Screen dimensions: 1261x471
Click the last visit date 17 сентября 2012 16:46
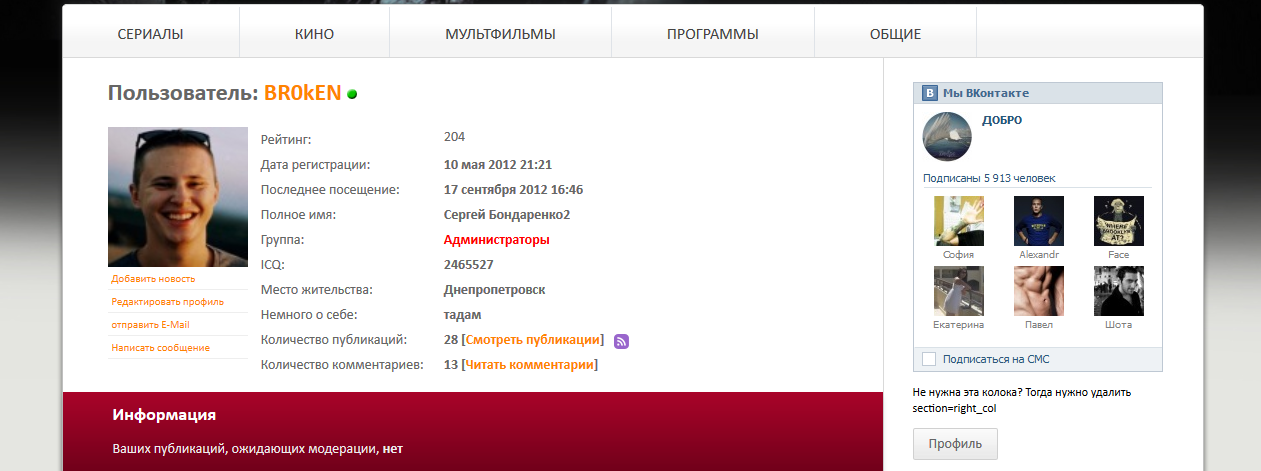click(x=513, y=190)
